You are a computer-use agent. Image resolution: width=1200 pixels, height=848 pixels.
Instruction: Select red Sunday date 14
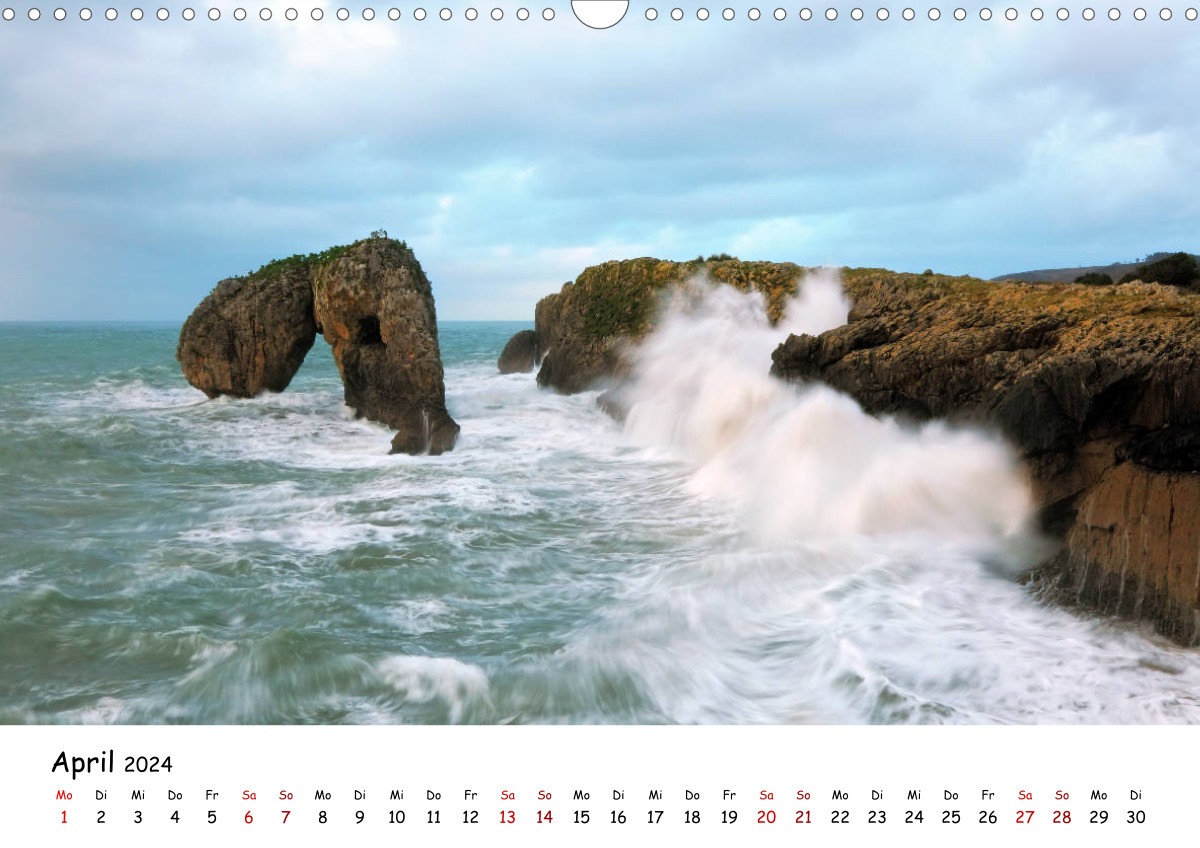(x=545, y=817)
